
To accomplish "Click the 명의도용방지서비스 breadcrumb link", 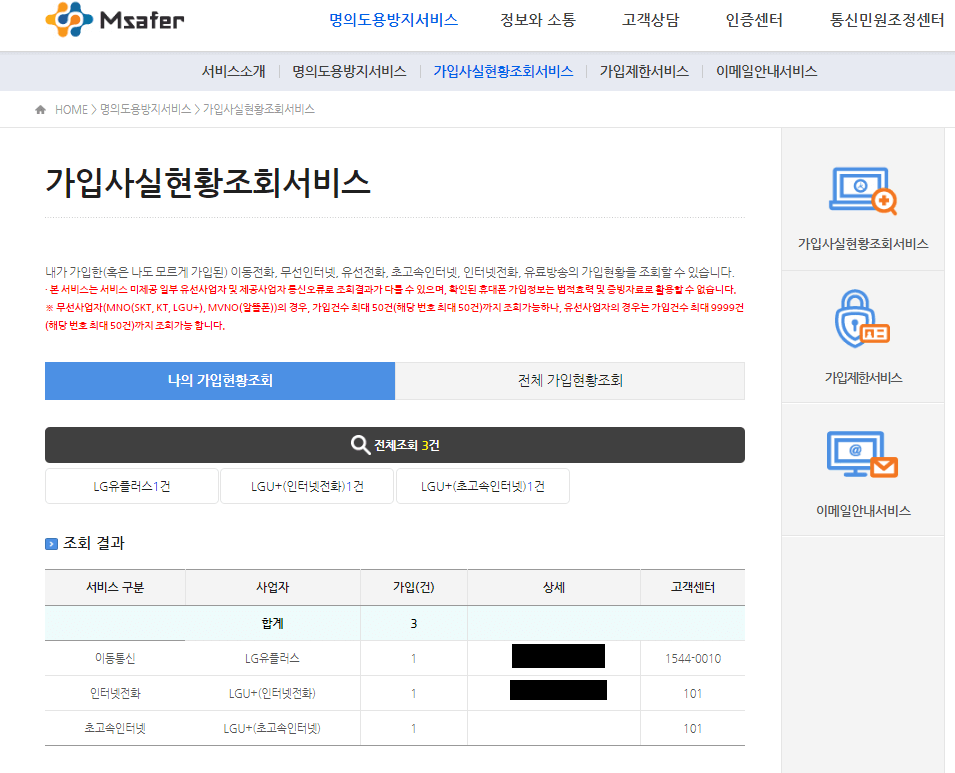I will 147,110.
